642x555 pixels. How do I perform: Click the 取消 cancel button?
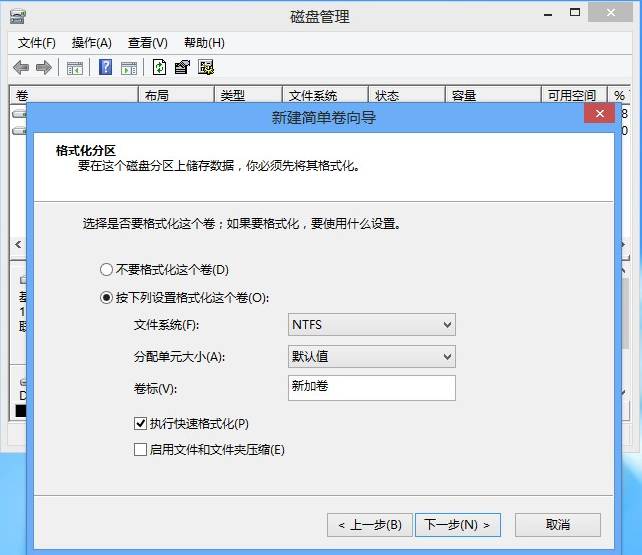pyautogui.click(x=558, y=525)
